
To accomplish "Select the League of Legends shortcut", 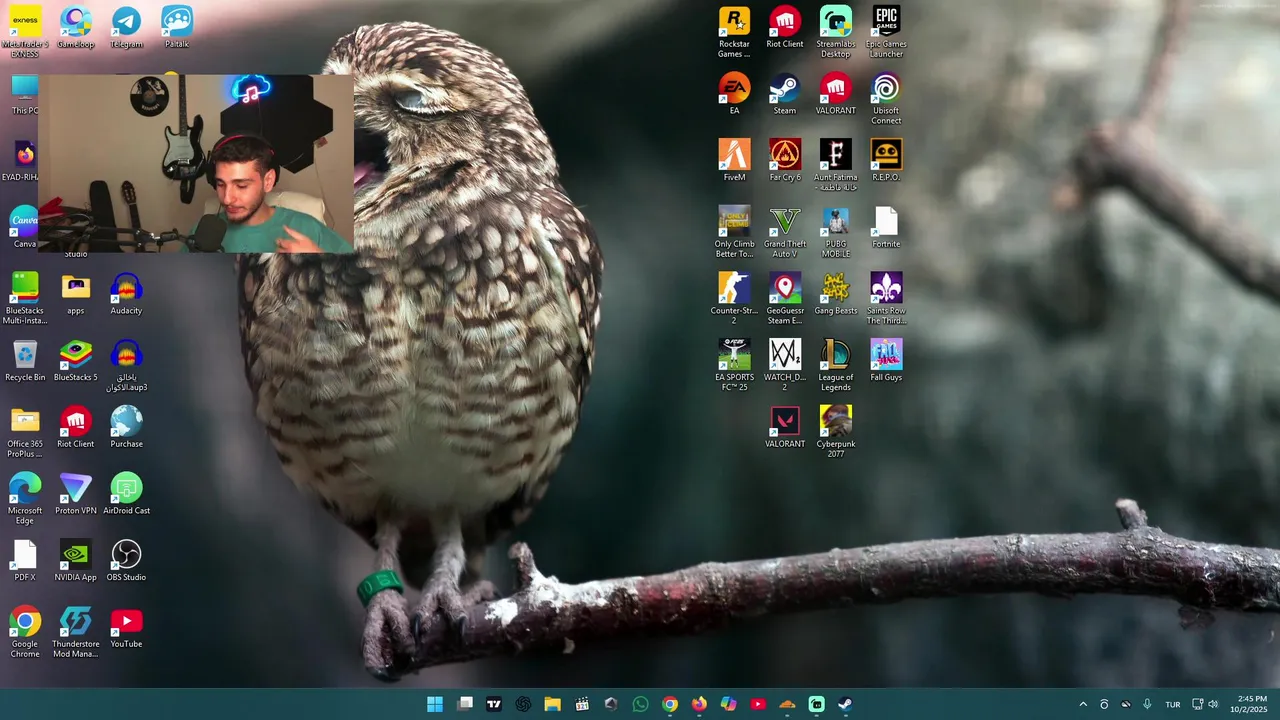I will pyautogui.click(x=835, y=366).
